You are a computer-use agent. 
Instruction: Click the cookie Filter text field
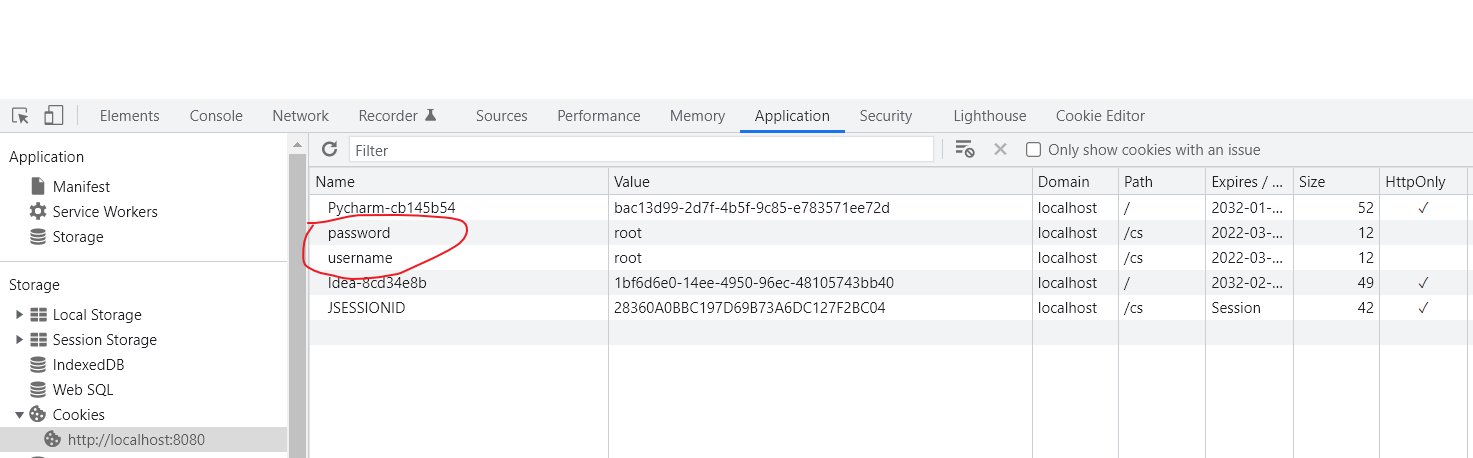click(x=641, y=150)
